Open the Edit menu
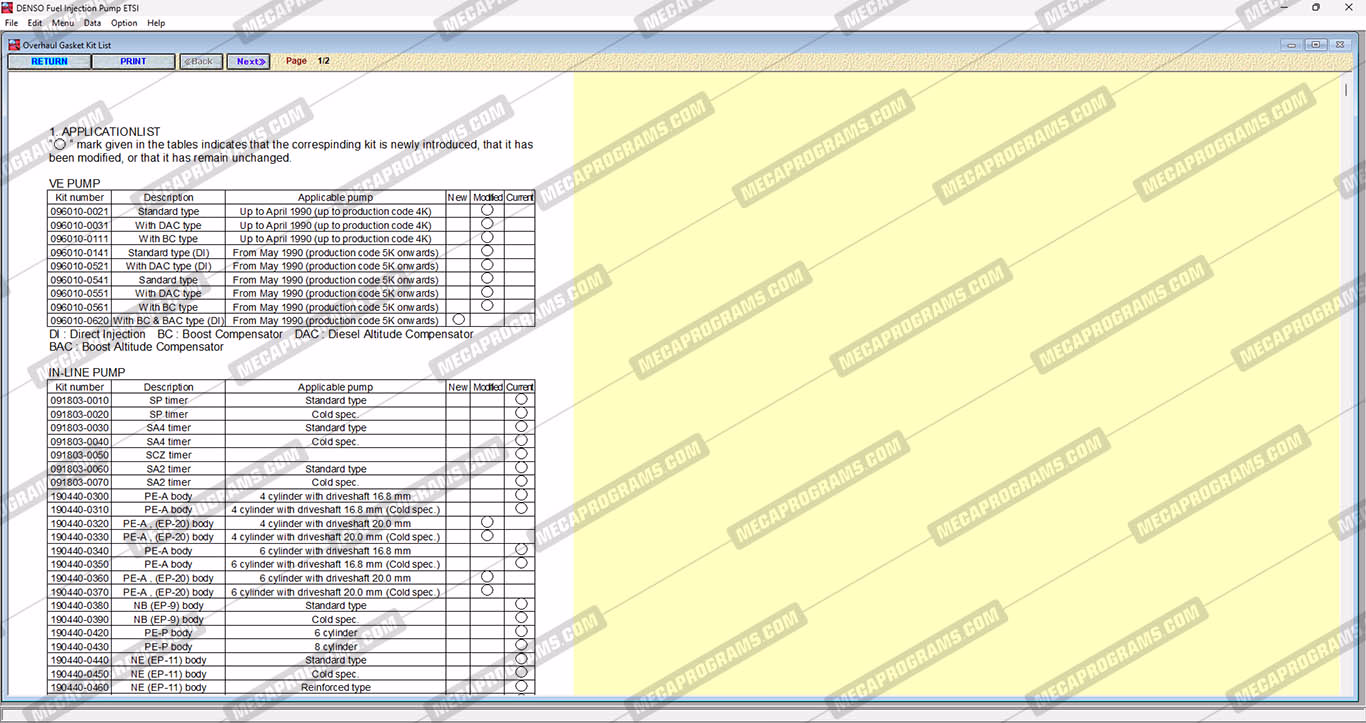 (35, 23)
